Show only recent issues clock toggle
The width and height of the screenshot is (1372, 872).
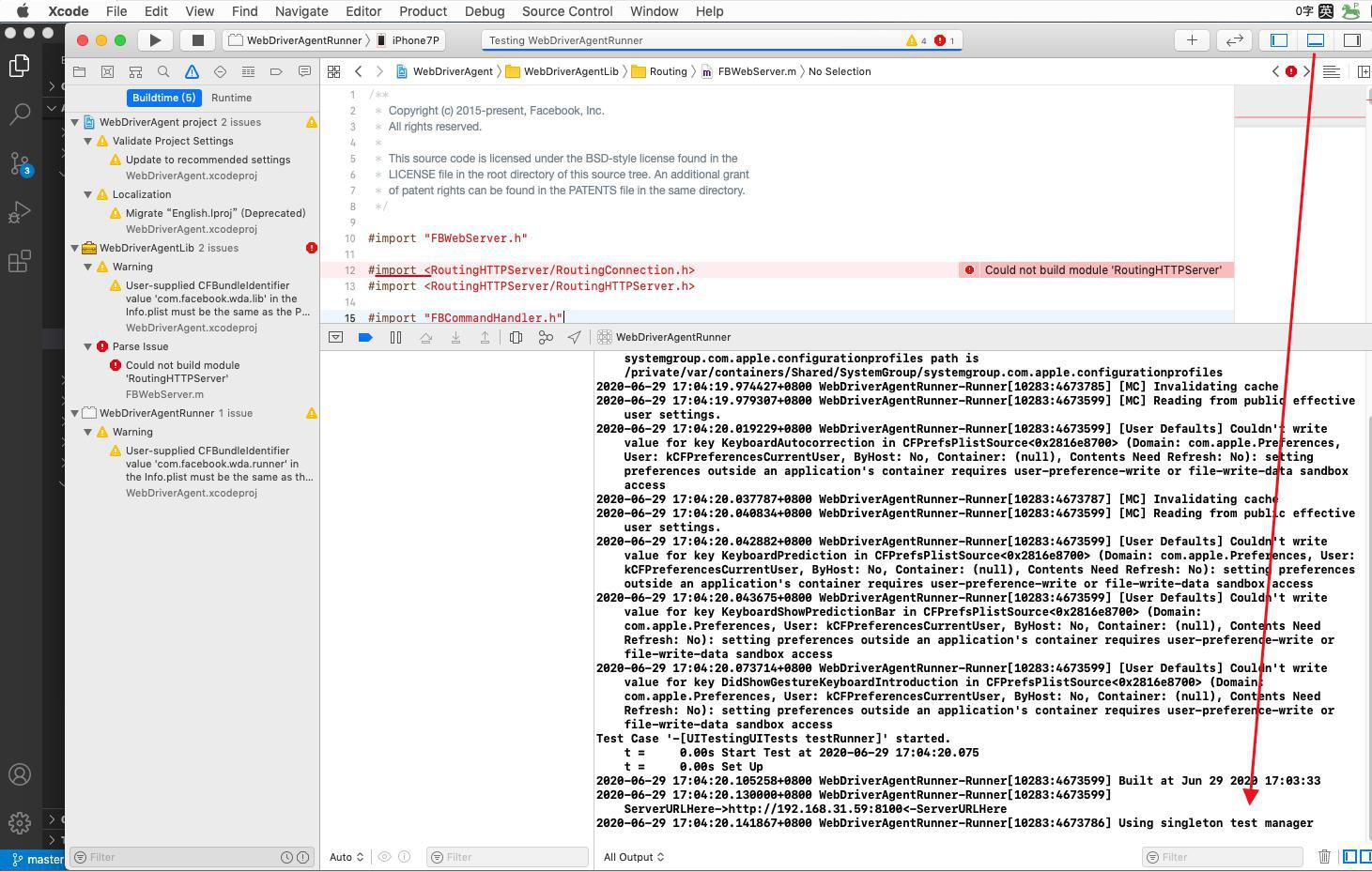pyautogui.click(x=286, y=857)
